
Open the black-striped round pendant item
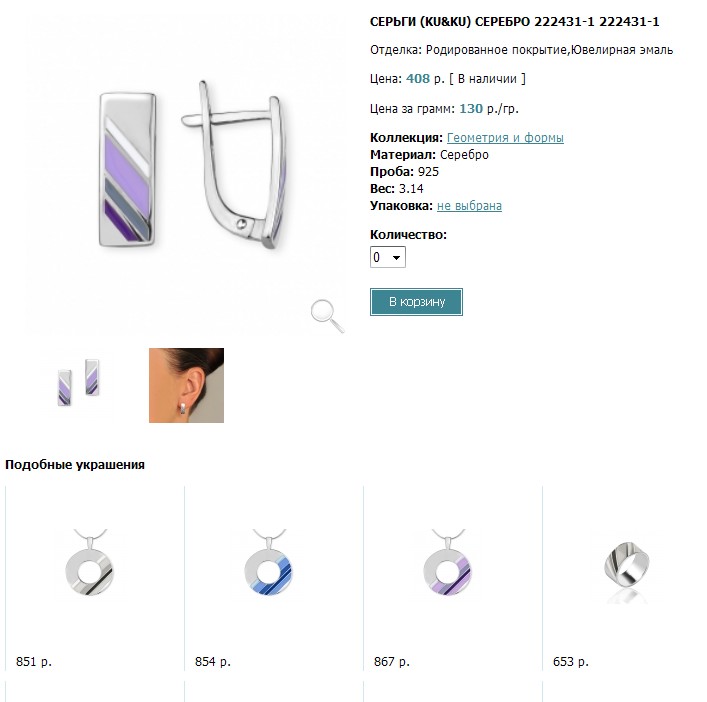click(90, 565)
